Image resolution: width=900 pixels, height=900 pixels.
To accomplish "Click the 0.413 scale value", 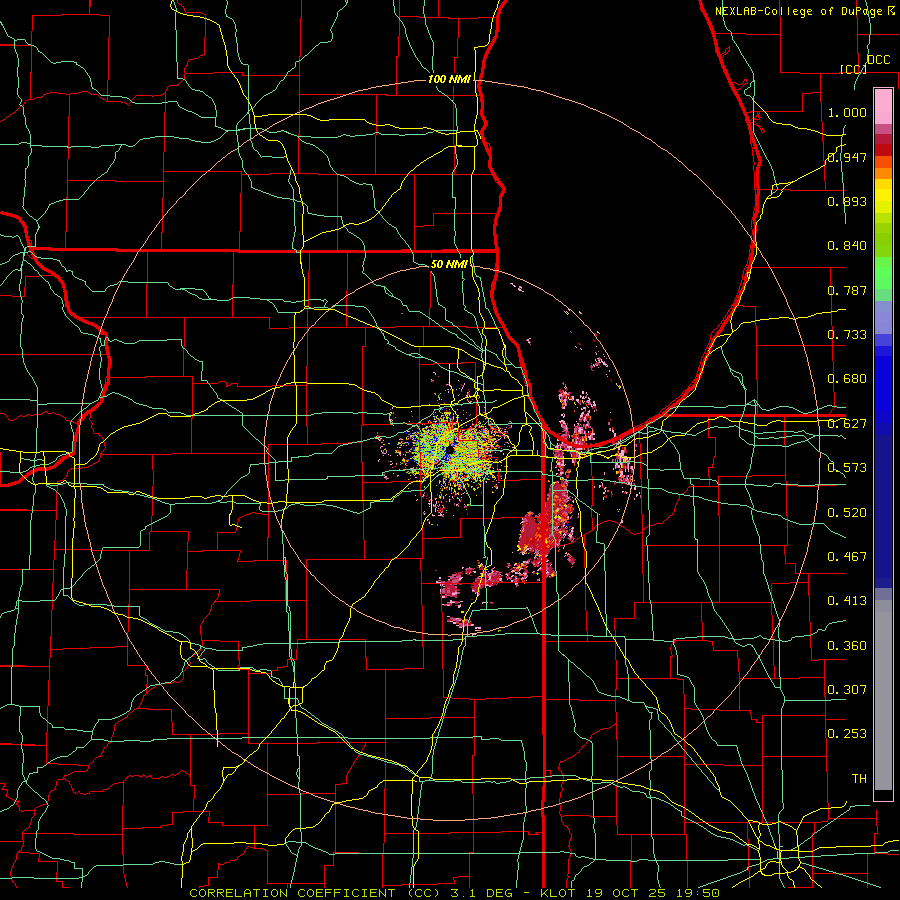I will (x=847, y=601).
